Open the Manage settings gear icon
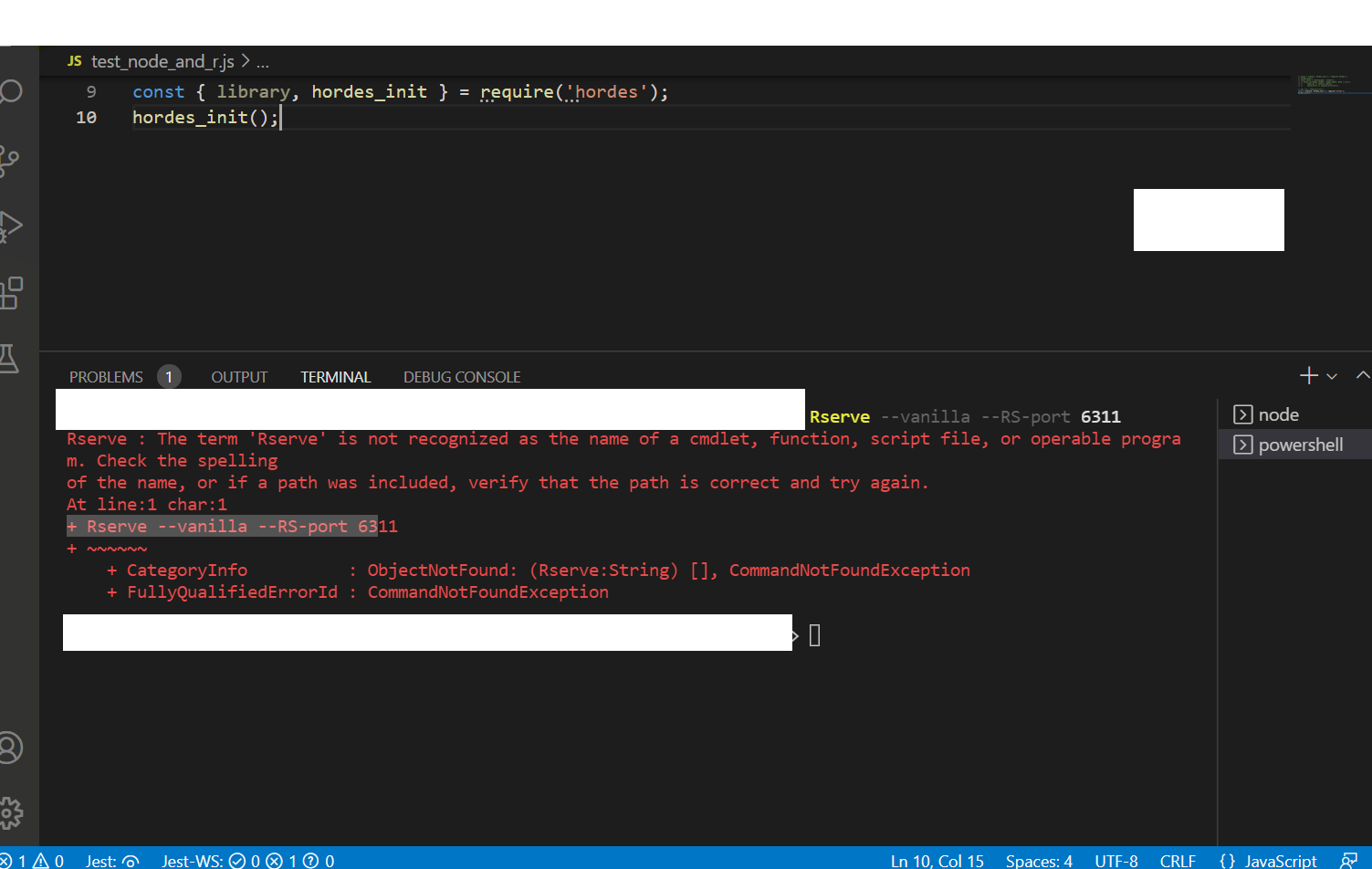Screen dimensions: 1372x869 [x=14, y=812]
